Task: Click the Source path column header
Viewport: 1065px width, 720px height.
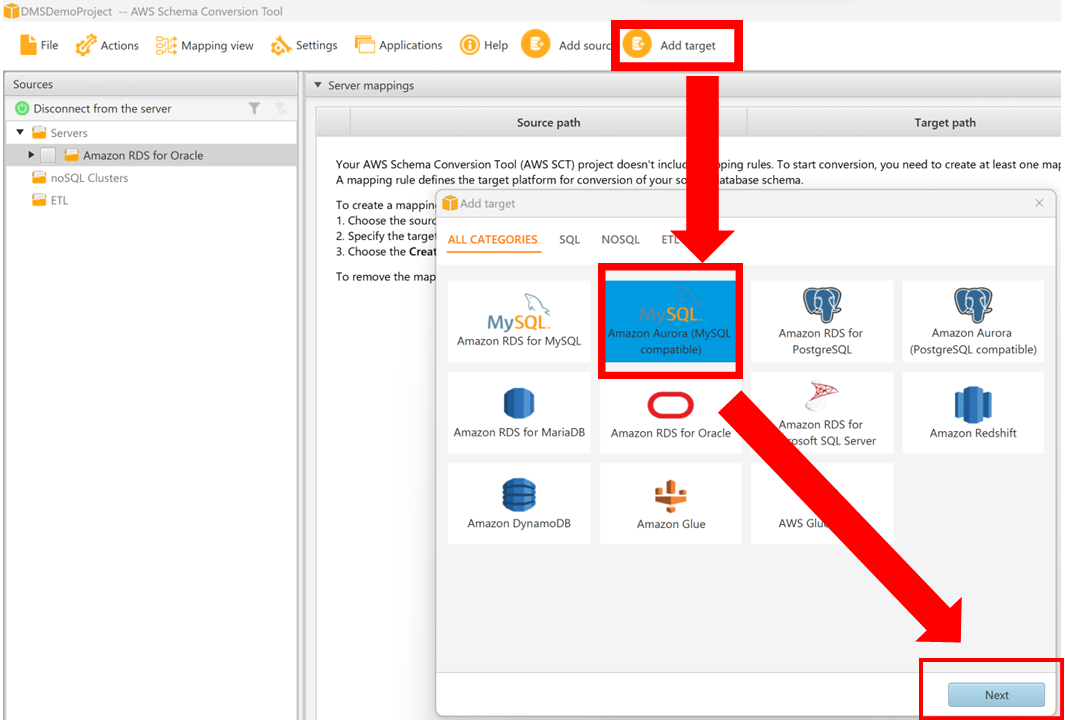Action: (548, 123)
